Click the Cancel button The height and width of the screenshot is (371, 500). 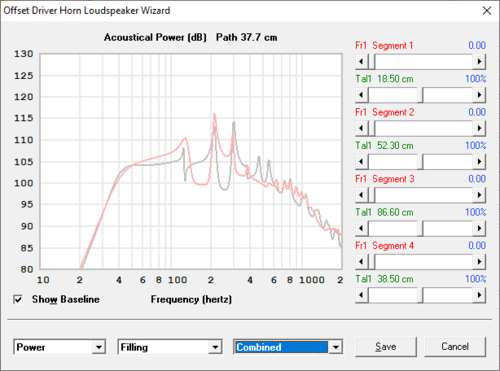tap(455, 347)
